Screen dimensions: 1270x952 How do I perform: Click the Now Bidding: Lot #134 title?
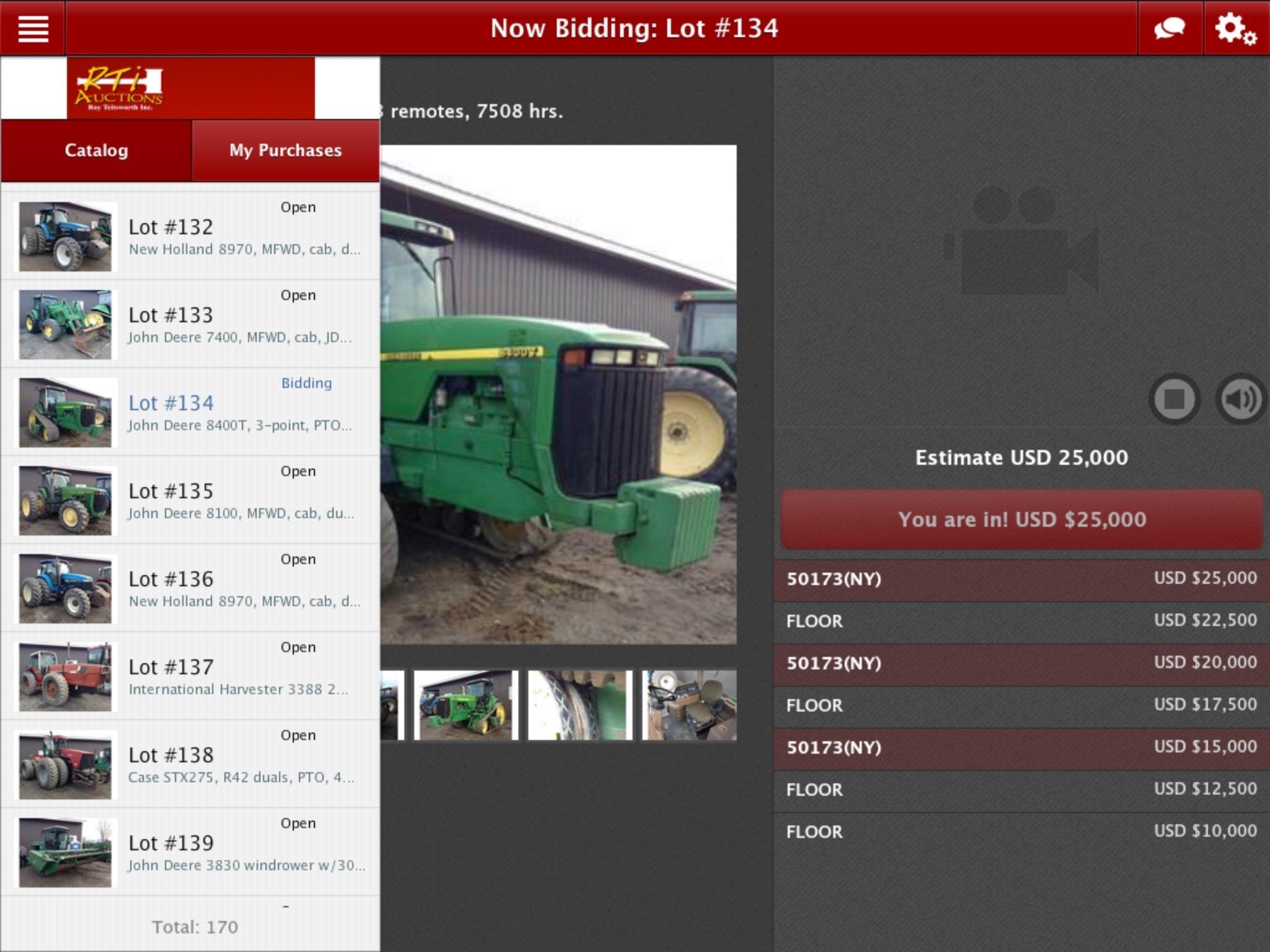[634, 29]
